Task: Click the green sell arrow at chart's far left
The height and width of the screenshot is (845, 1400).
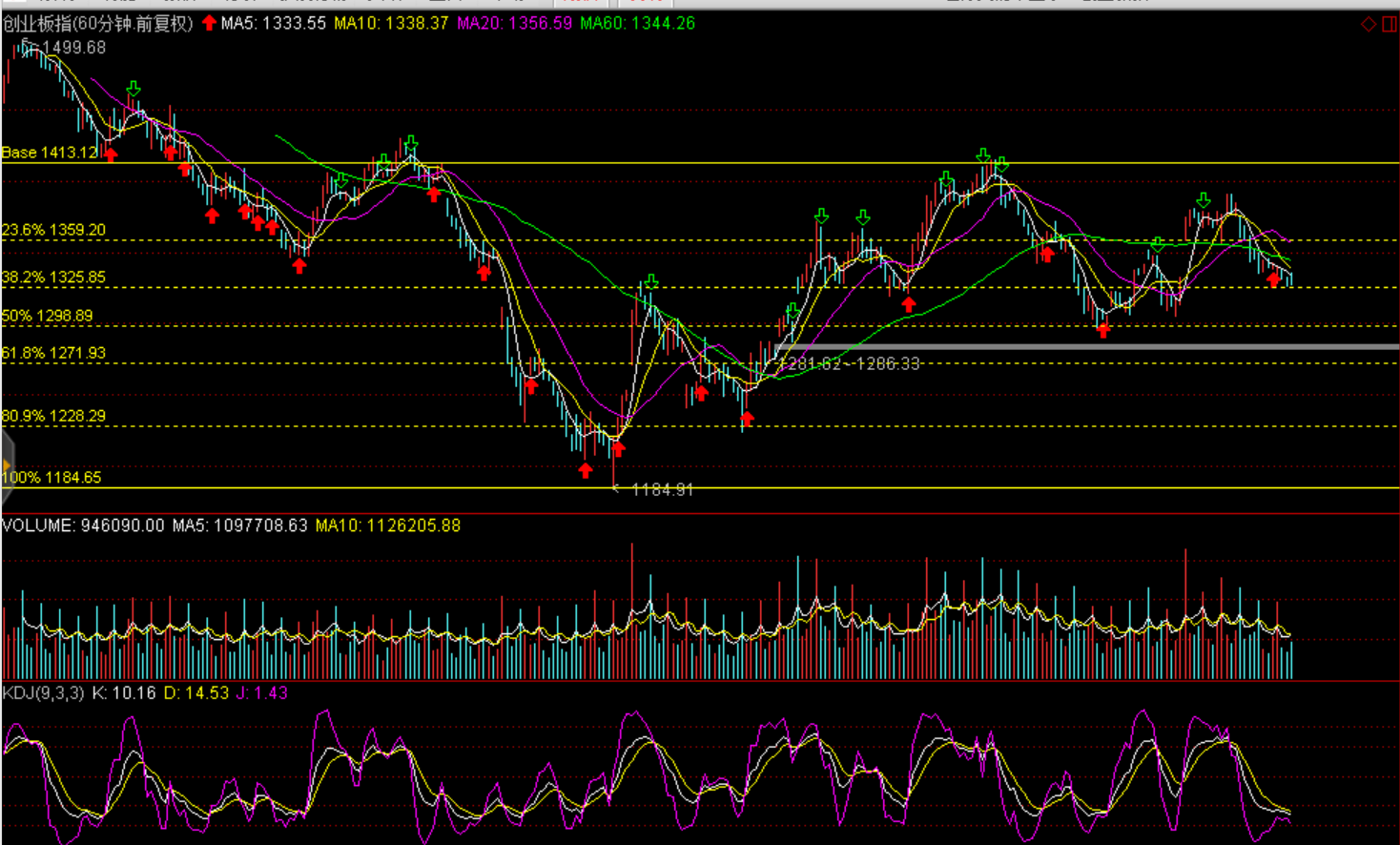Action: (134, 89)
